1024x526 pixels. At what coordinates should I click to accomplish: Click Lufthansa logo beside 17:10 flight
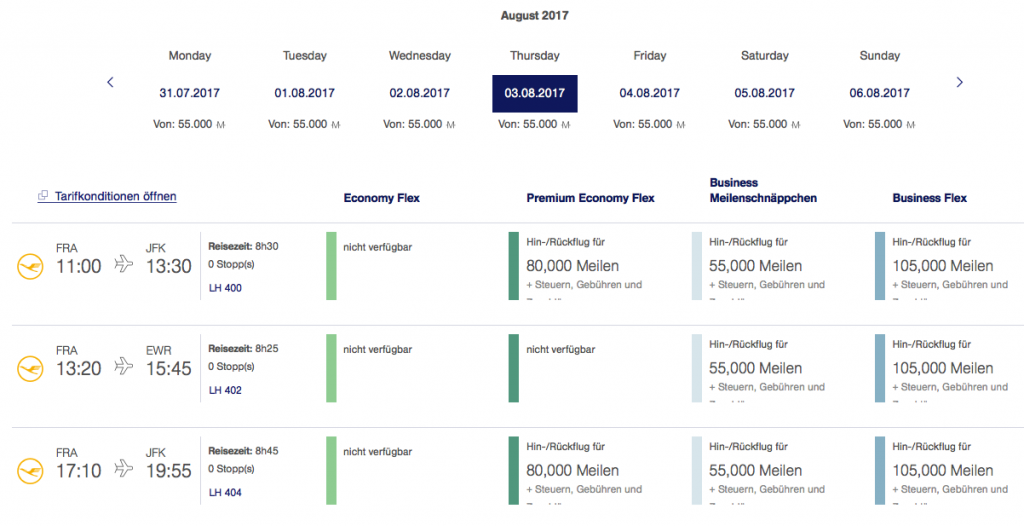pos(31,470)
